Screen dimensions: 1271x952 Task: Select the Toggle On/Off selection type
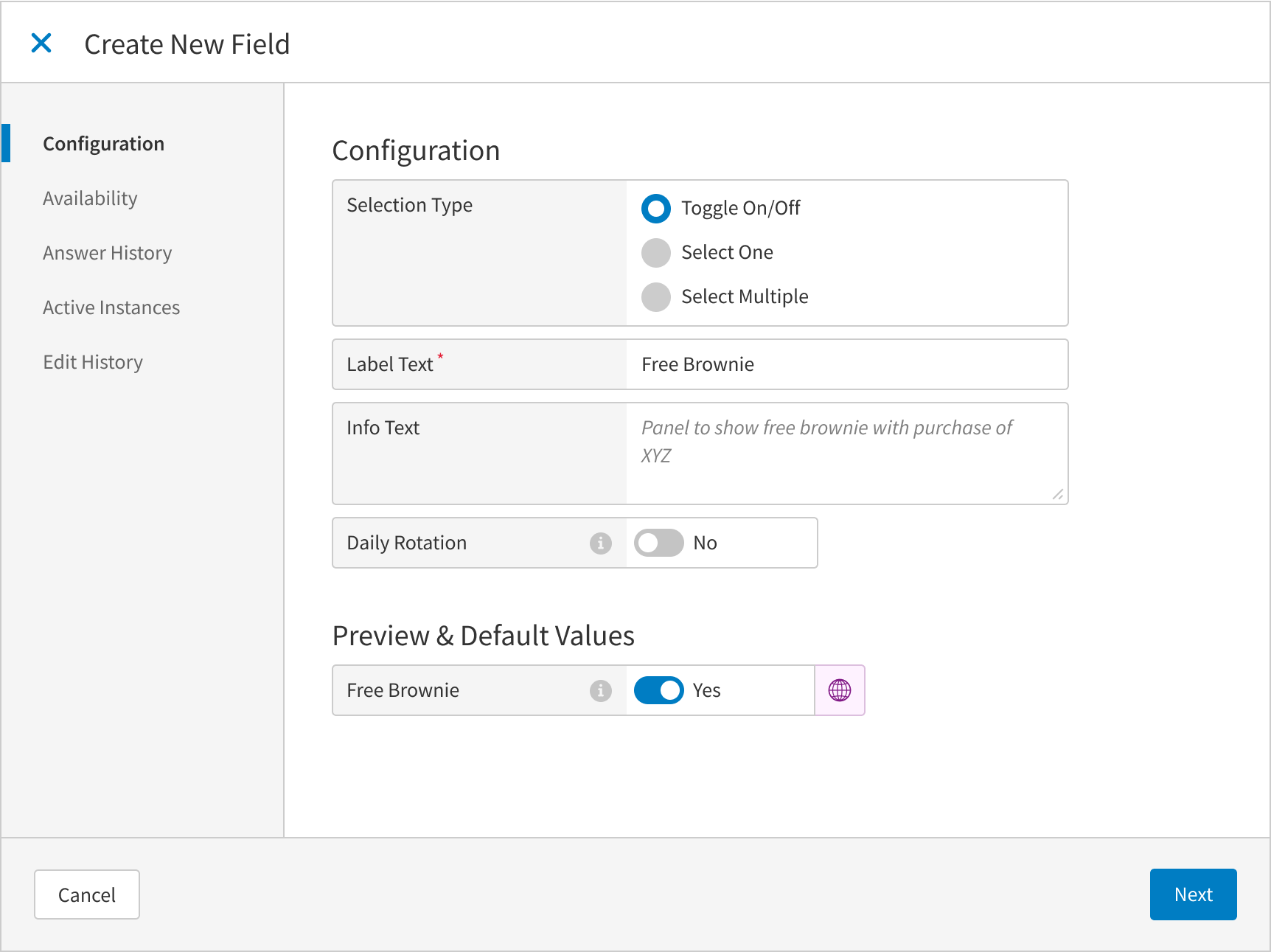[655, 209]
